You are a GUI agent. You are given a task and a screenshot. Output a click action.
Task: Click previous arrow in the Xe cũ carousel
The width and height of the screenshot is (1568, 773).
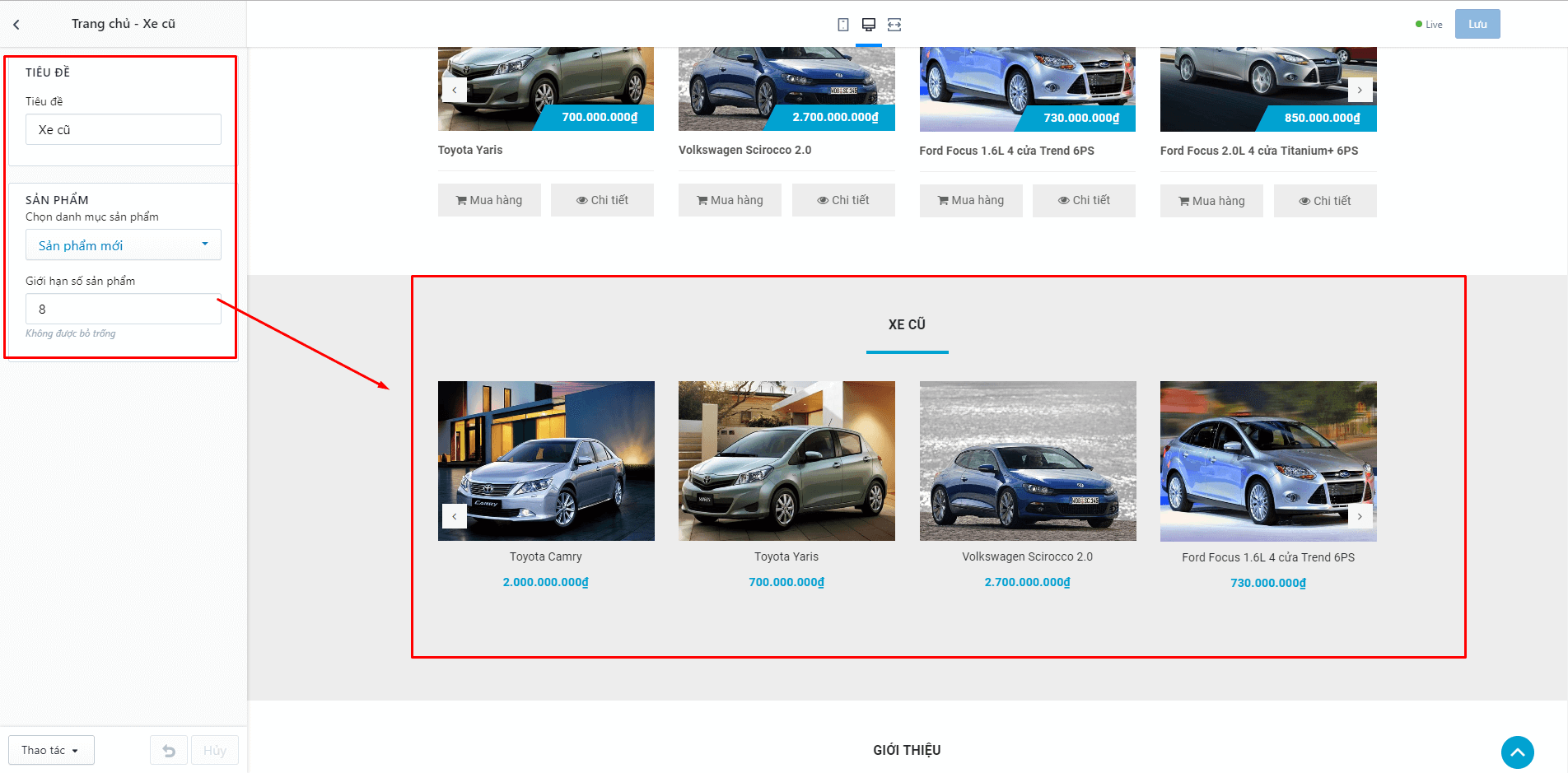455,516
